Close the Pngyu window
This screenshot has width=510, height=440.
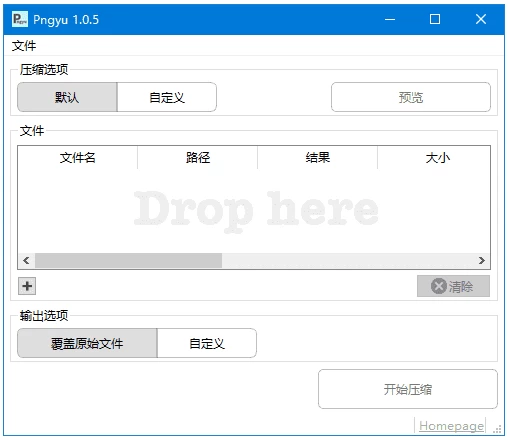click(x=481, y=19)
